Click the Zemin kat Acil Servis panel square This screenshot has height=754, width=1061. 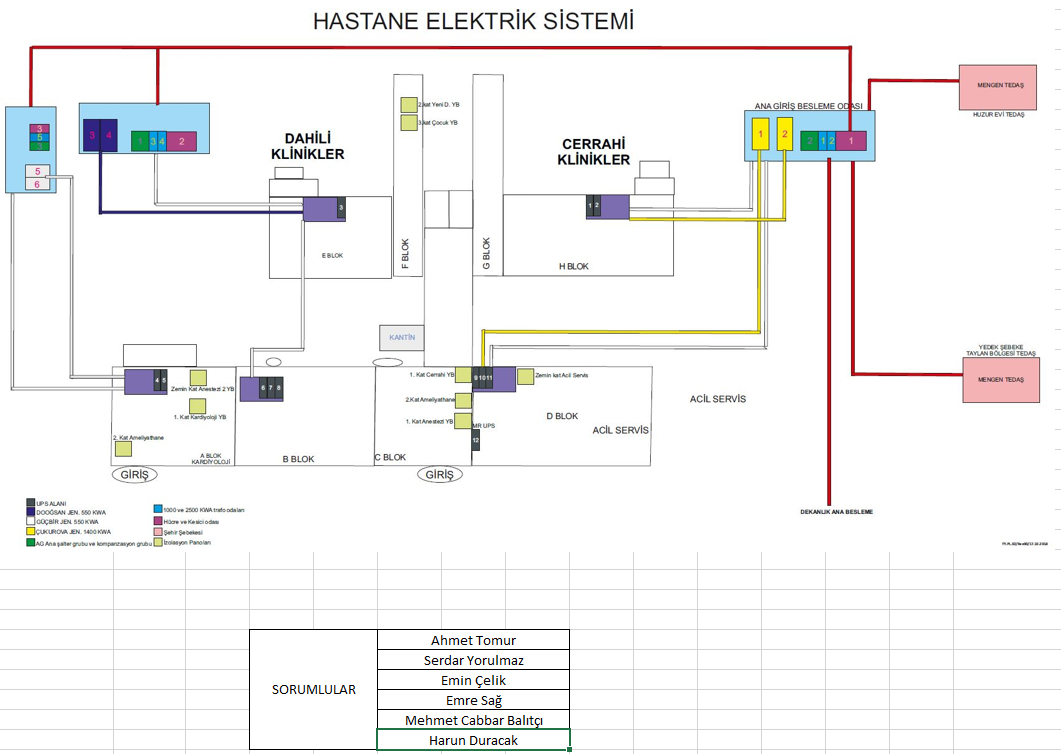pos(525,376)
